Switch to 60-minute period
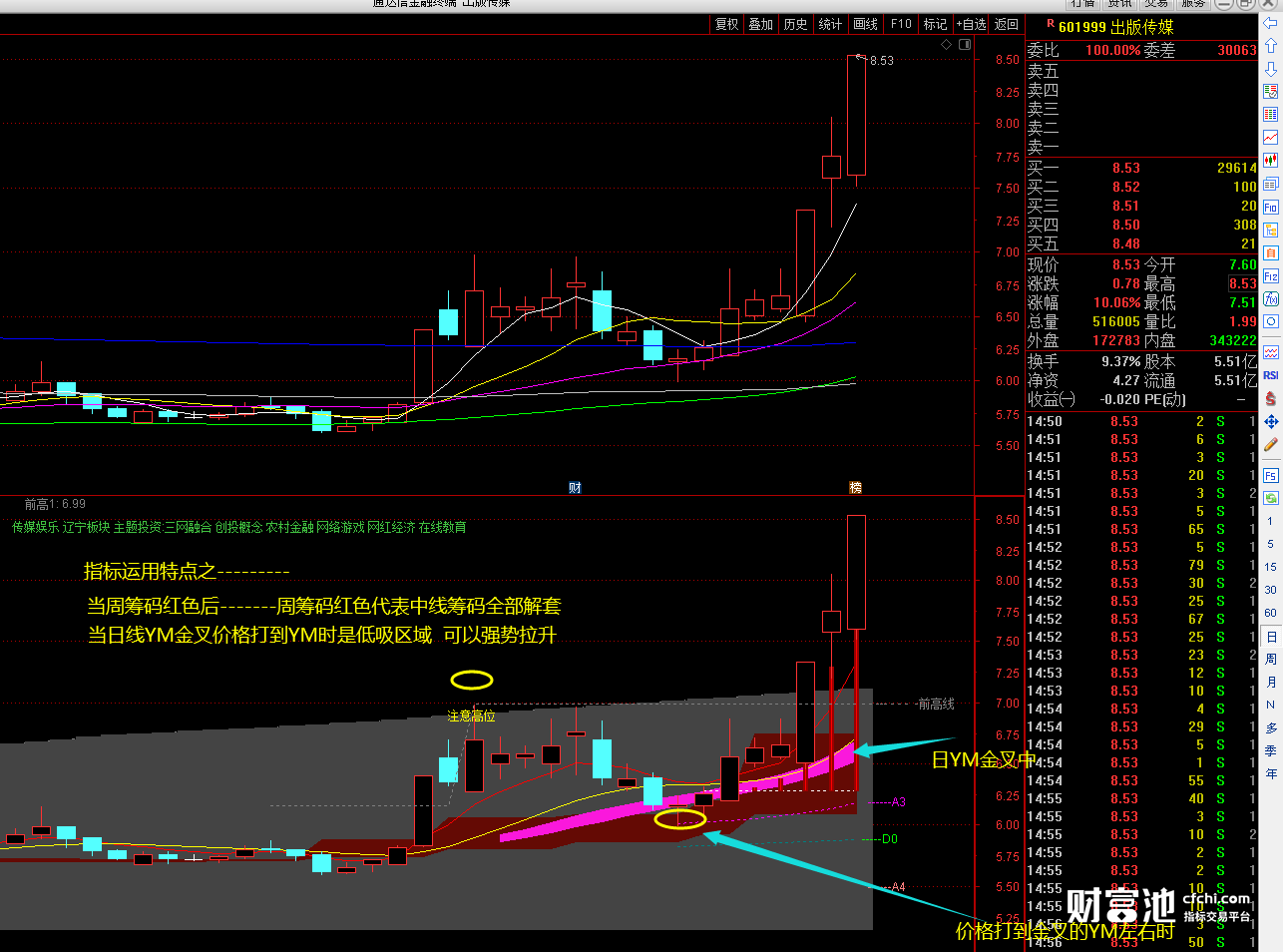 click(1270, 613)
